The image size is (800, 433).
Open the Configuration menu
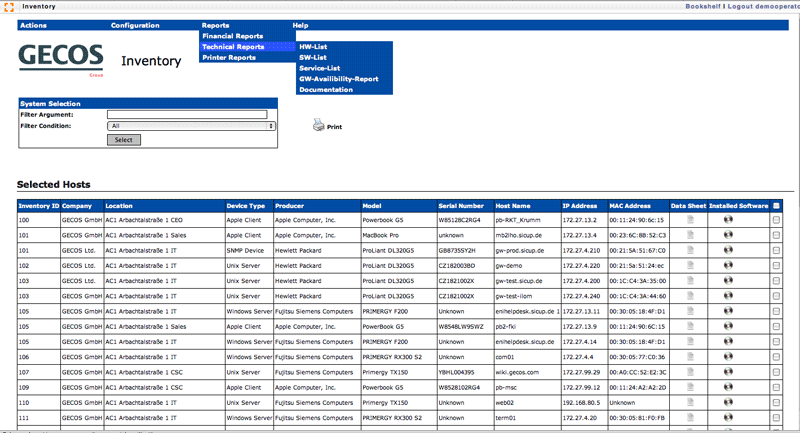click(135, 26)
